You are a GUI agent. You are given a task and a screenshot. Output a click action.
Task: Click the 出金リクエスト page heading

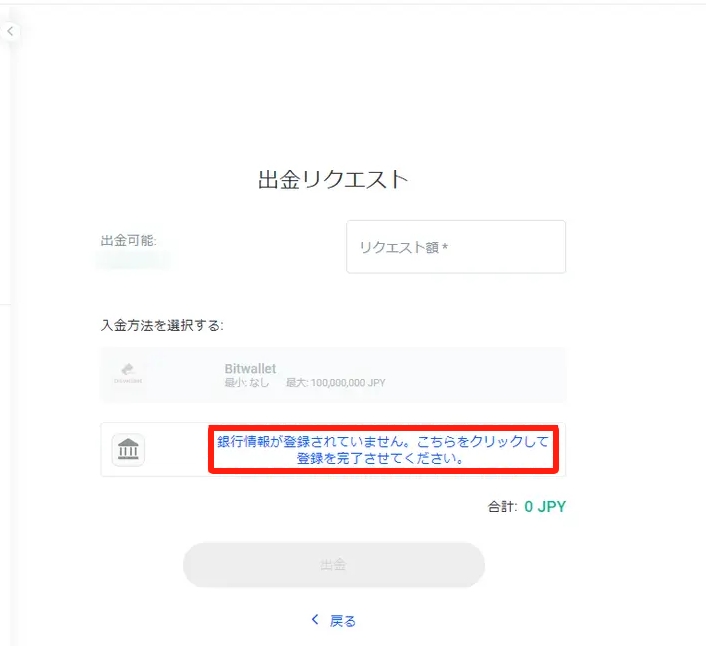pos(333,179)
